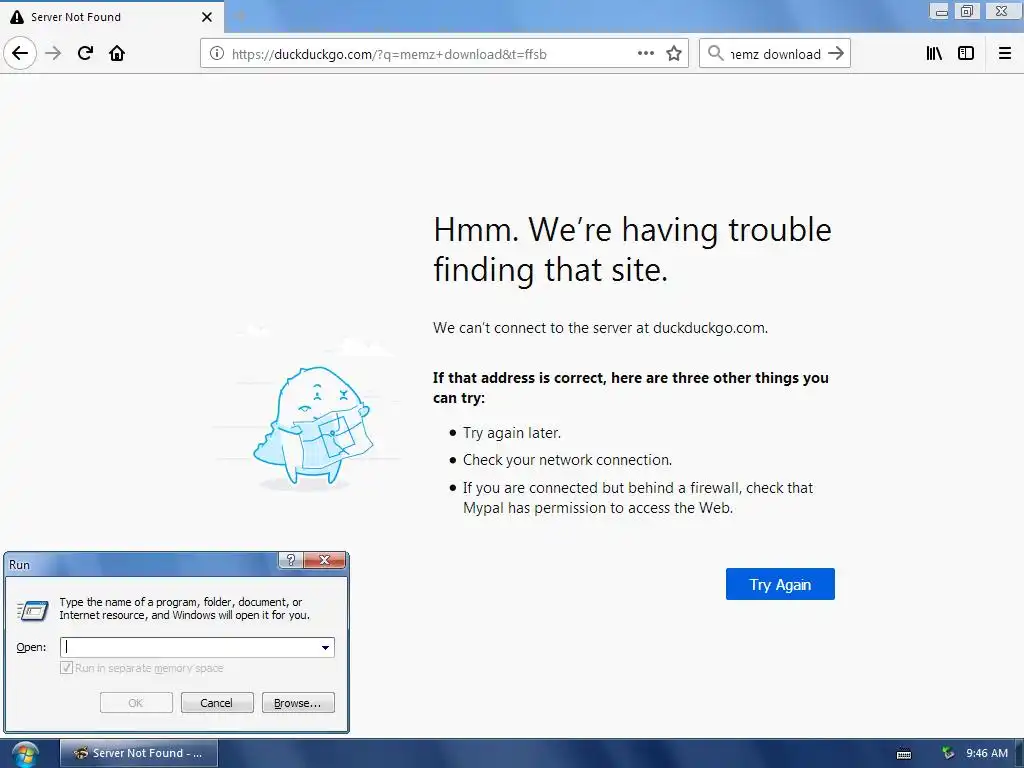The image size is (1024, 768).
Task: Go back with the browser back arrow
Action: point(20,54)
